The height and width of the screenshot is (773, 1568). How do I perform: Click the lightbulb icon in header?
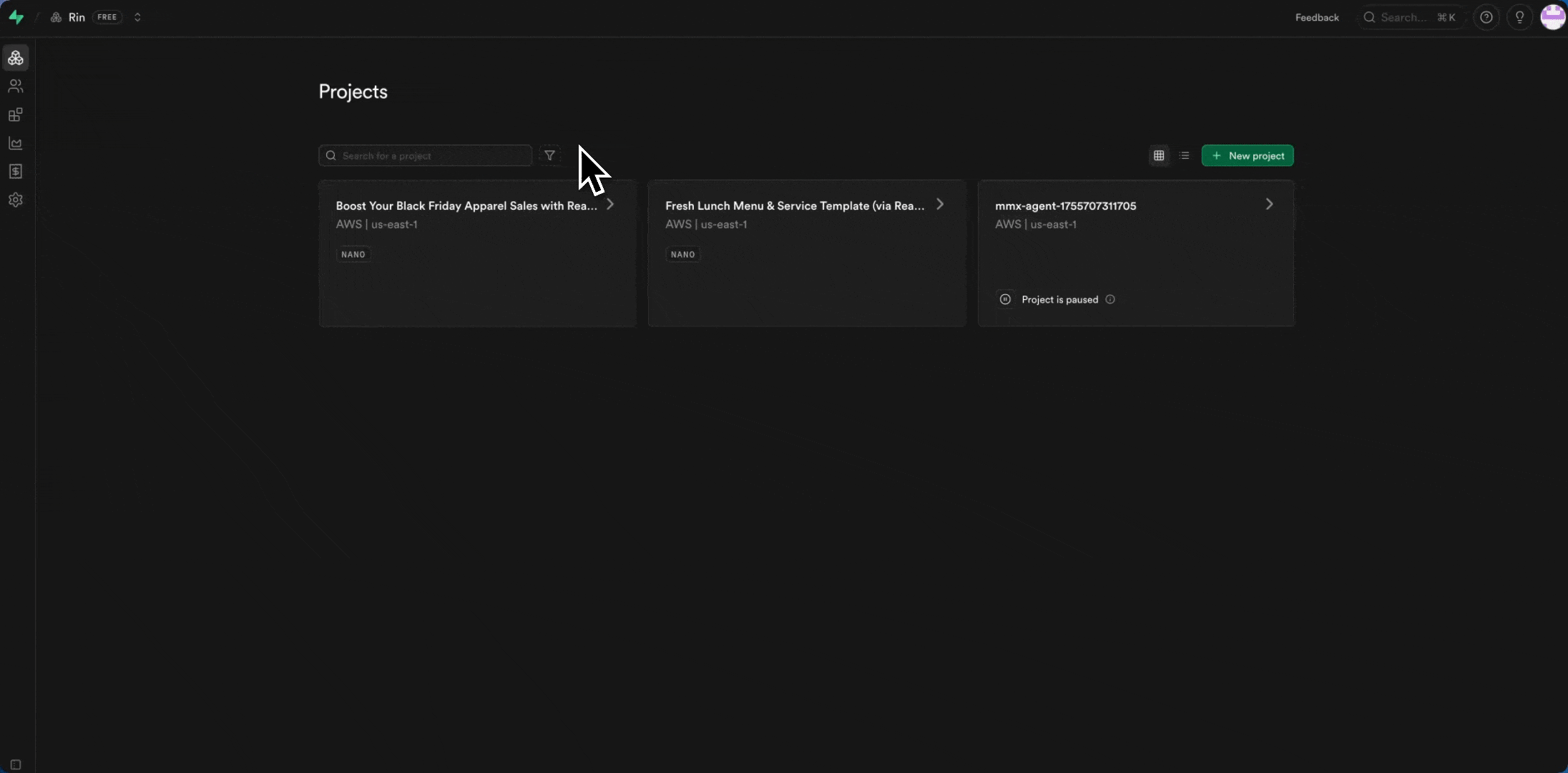click(x=1520, y=17)
